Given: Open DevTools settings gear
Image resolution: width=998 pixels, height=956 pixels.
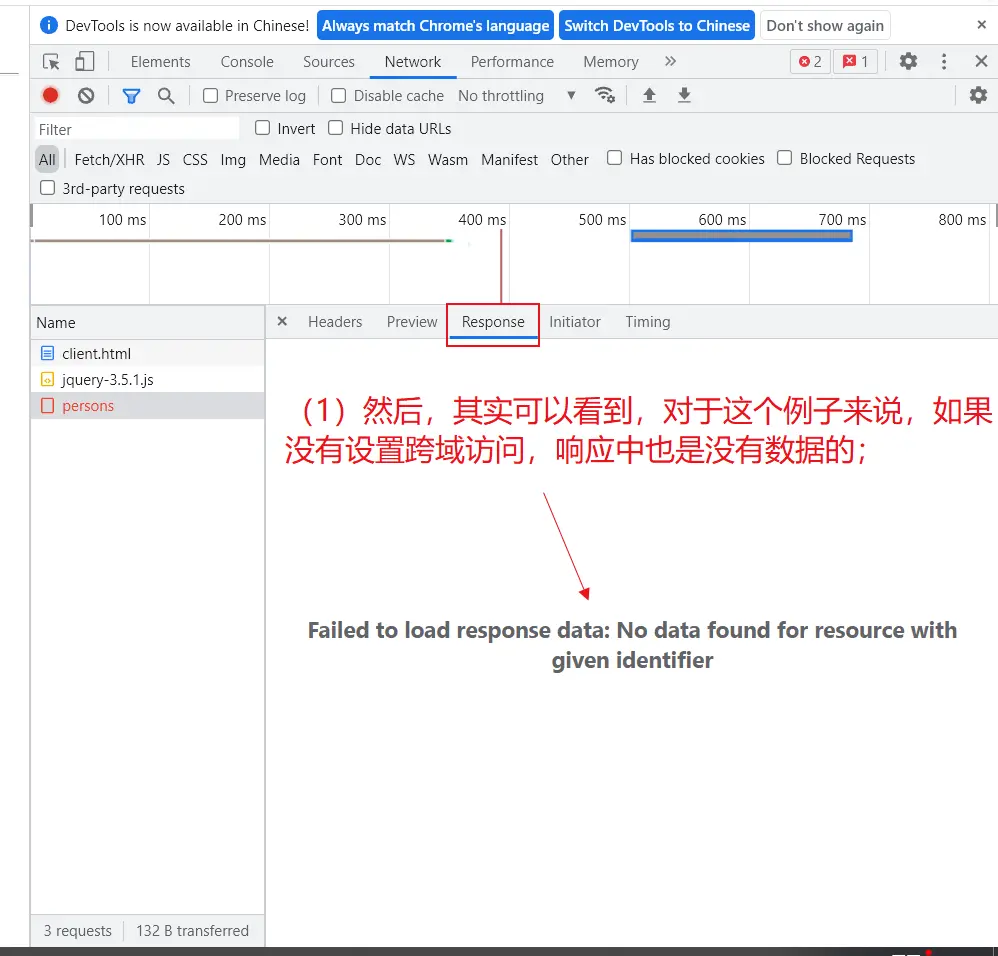Looking at the screenshot, I should tap(908, 62).
